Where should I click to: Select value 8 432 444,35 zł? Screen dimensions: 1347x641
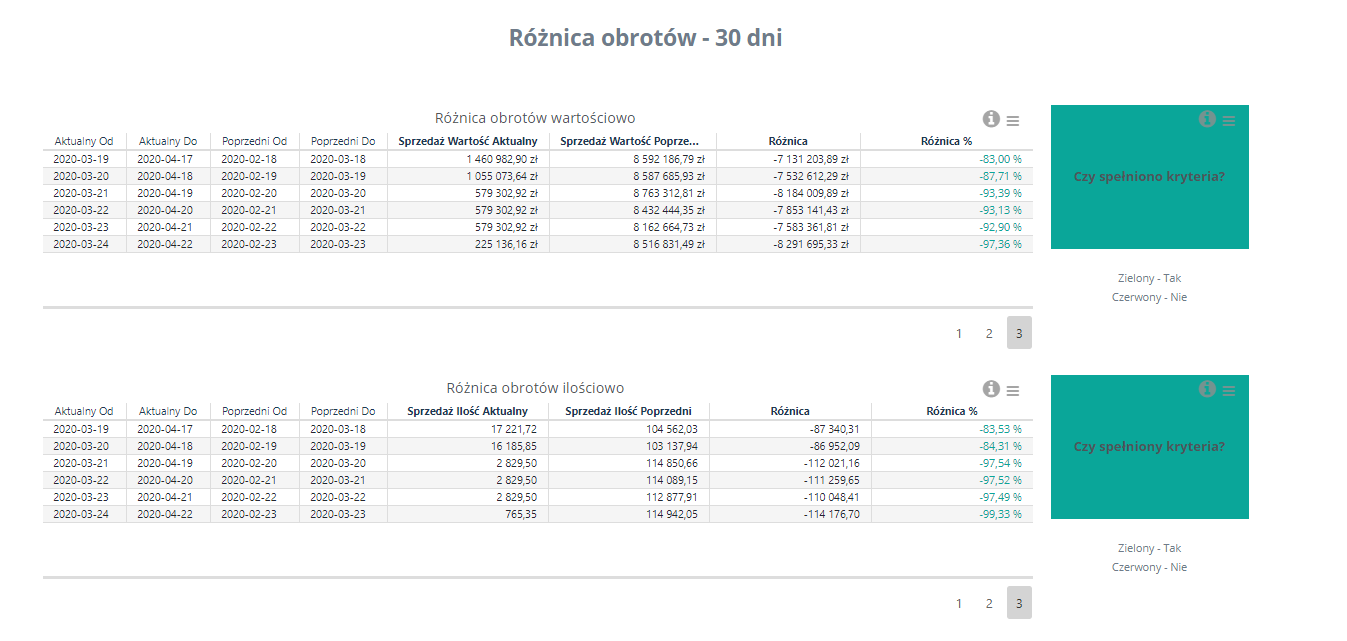tap(669, 210)
